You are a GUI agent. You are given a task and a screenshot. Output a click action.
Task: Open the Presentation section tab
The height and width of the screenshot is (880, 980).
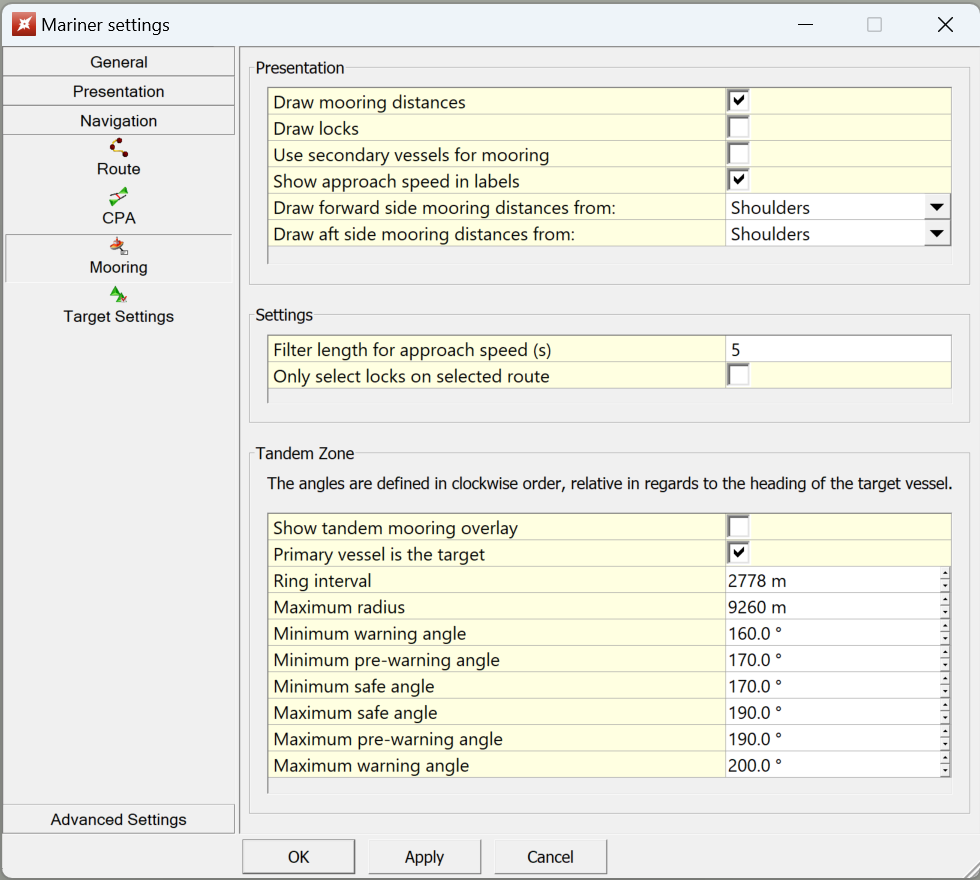119,91
